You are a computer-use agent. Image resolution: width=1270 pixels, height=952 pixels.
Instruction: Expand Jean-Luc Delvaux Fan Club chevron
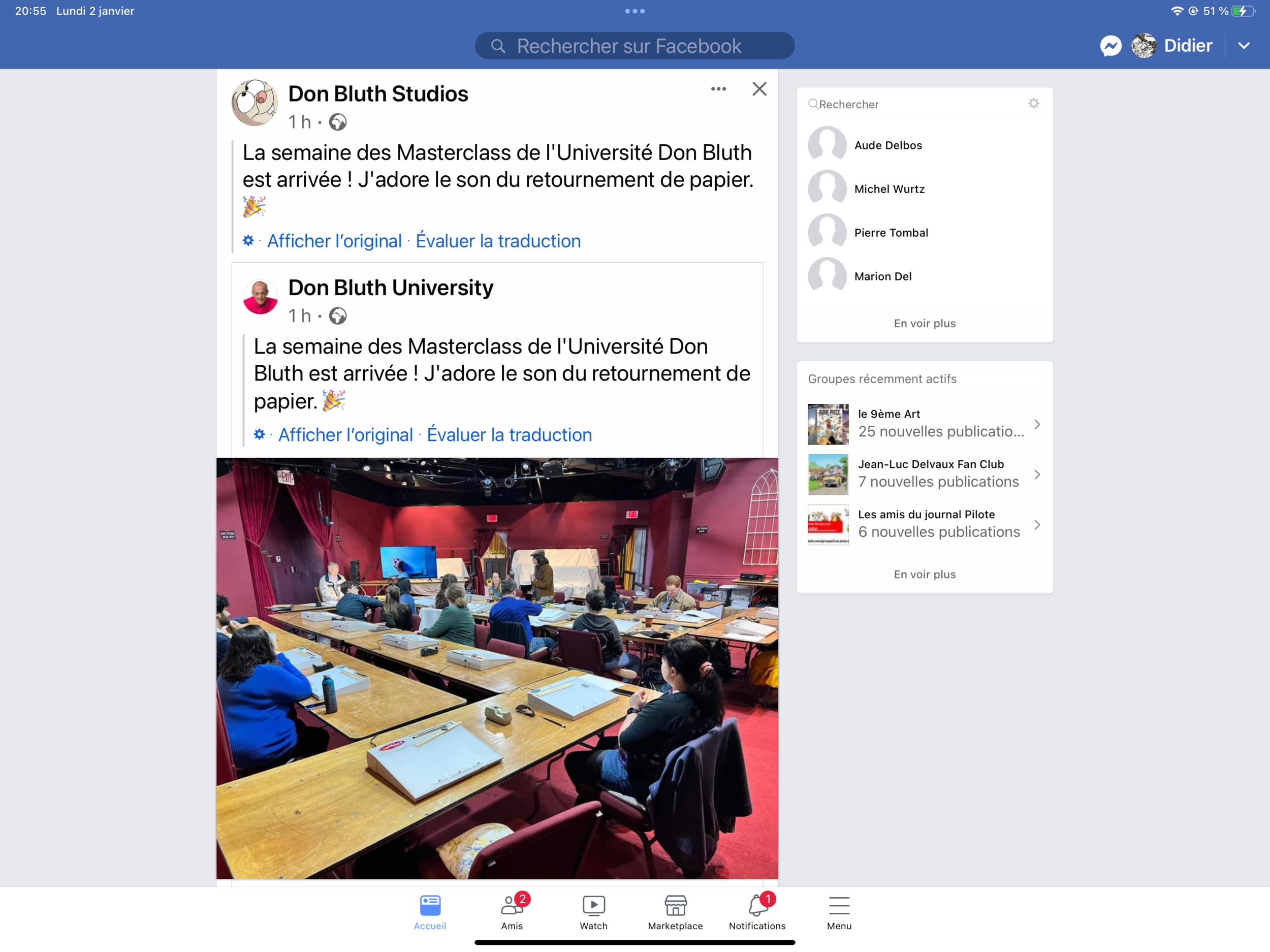(1037, 475)
